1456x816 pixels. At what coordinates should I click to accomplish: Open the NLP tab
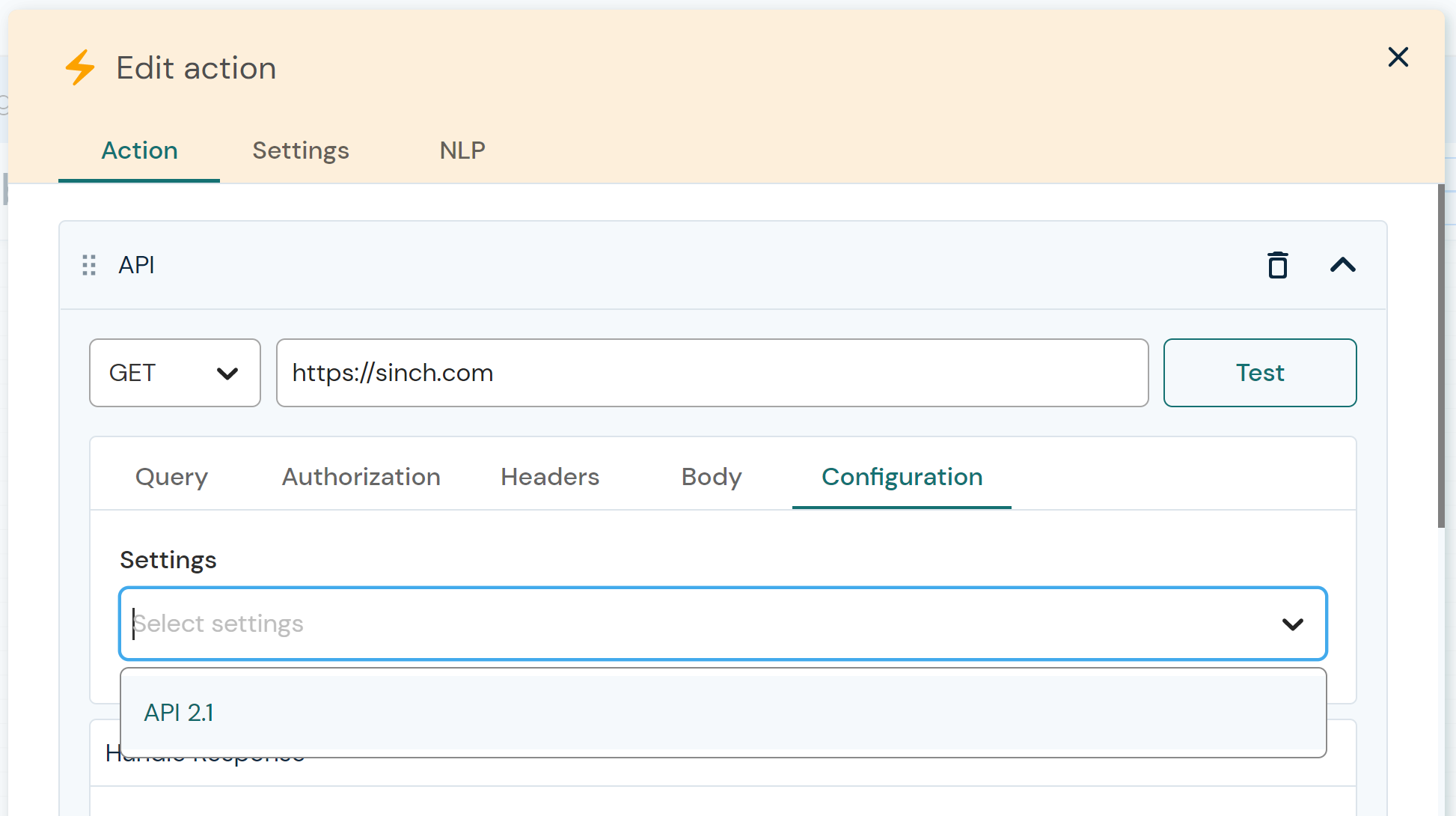tap(462, 150)
